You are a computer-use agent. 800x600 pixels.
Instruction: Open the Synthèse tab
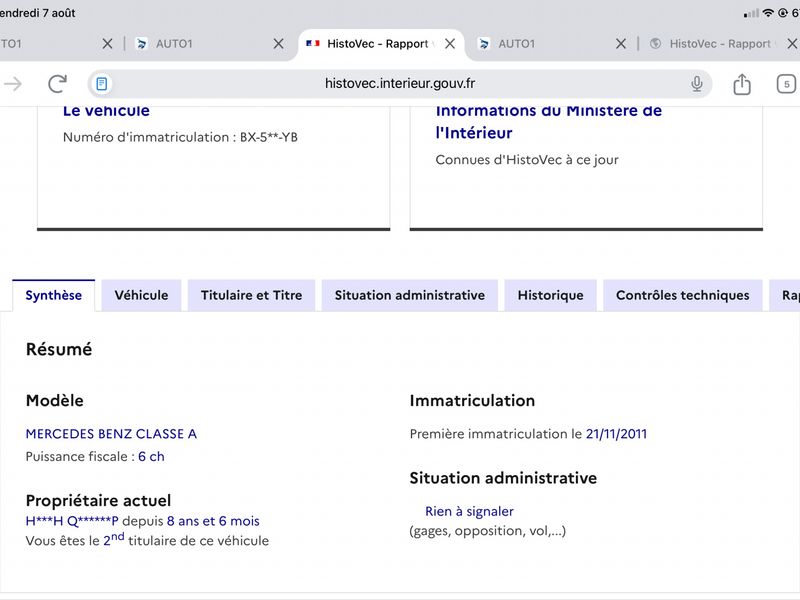pyautogui.click(x=54, y=295)
